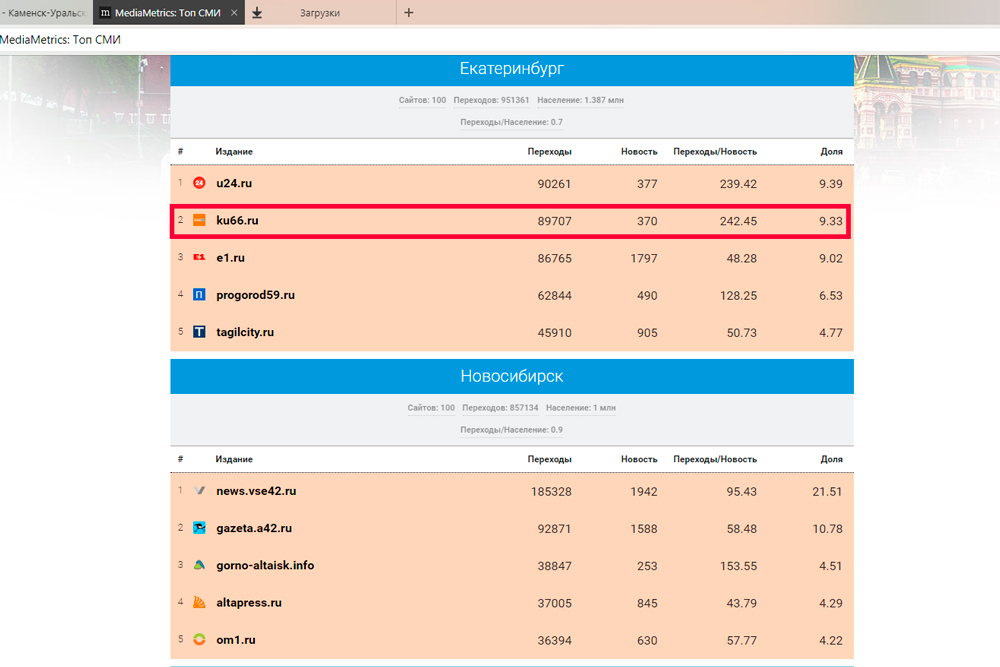Sort Новосибирск table by Доля column
The height and width of the screenshot is (667, 1000).
pos(831,459)
